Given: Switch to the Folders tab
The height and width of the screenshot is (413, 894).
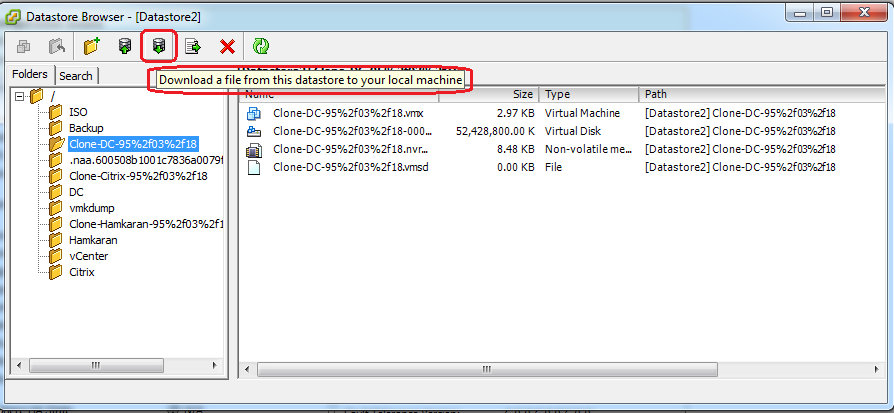Looking at the screenshot, I should (30, 75).
